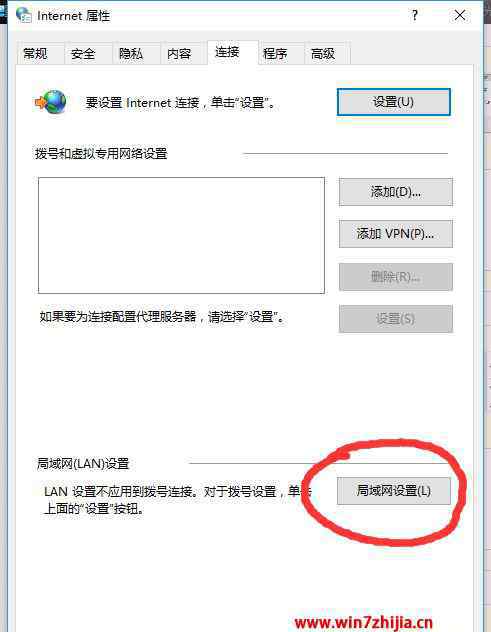Click the globe with arrow connection icon
The image size is (491, 632).
(x=50, y=102)
